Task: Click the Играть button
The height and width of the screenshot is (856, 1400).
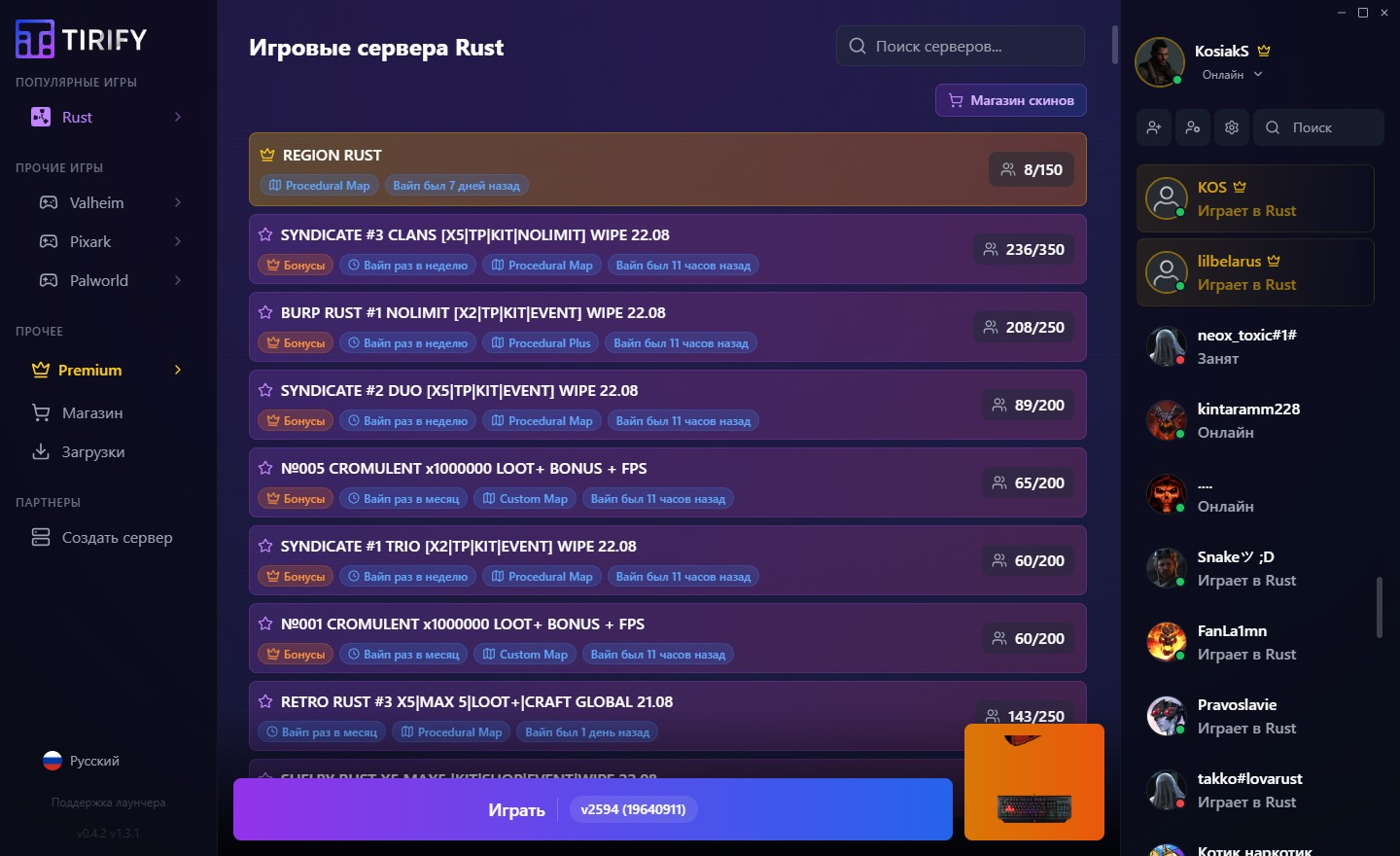Action: 593,809
